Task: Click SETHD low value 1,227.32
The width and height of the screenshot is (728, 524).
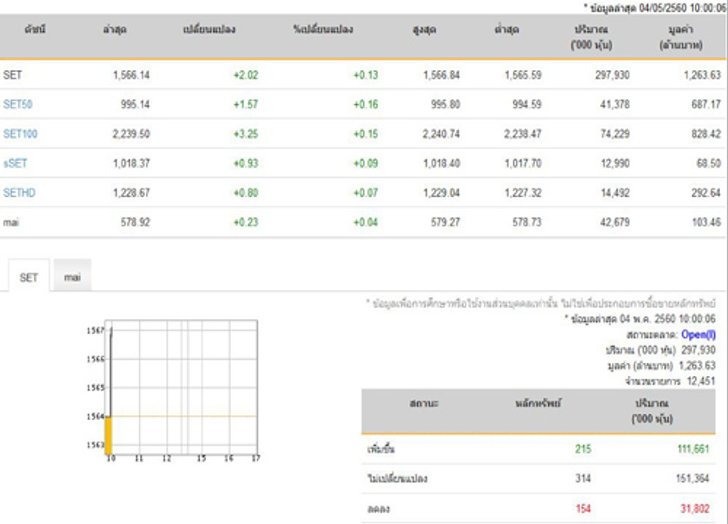Action: pos(523,193)
